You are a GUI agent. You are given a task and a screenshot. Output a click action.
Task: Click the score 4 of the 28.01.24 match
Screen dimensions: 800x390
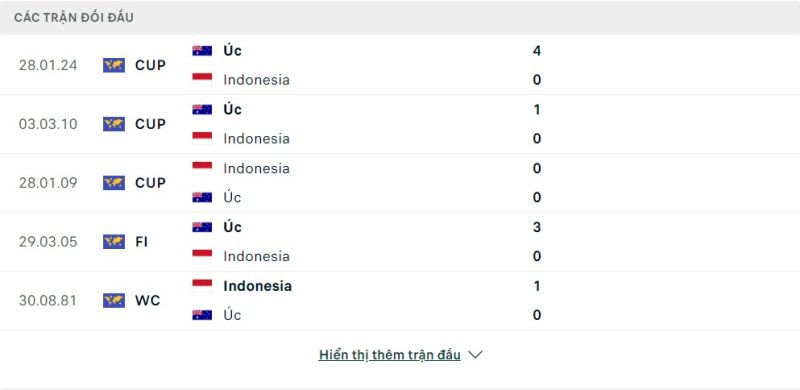pyautogui.click(x=537, y=51)
